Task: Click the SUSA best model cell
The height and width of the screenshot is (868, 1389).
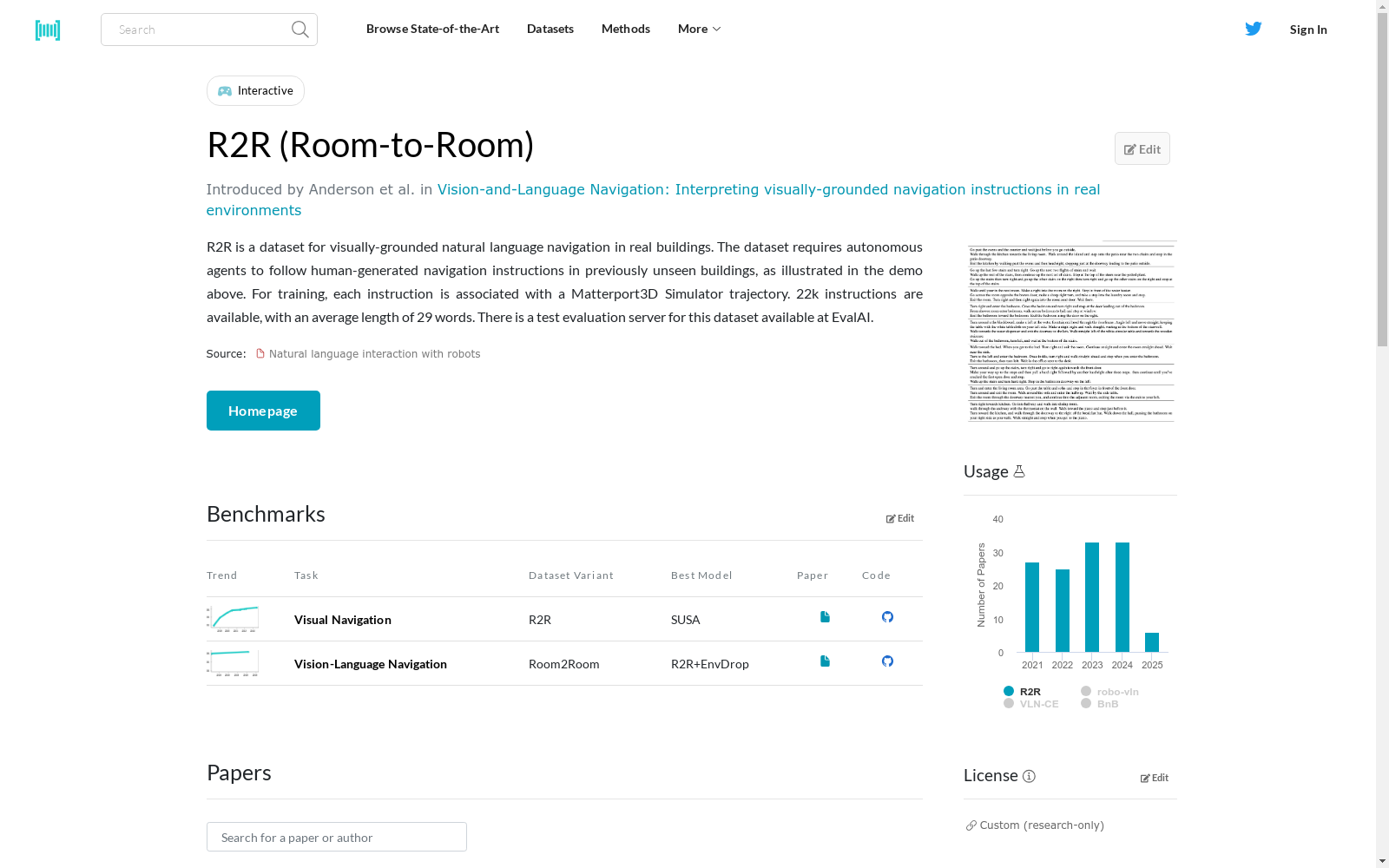Action: coord(685,620)
